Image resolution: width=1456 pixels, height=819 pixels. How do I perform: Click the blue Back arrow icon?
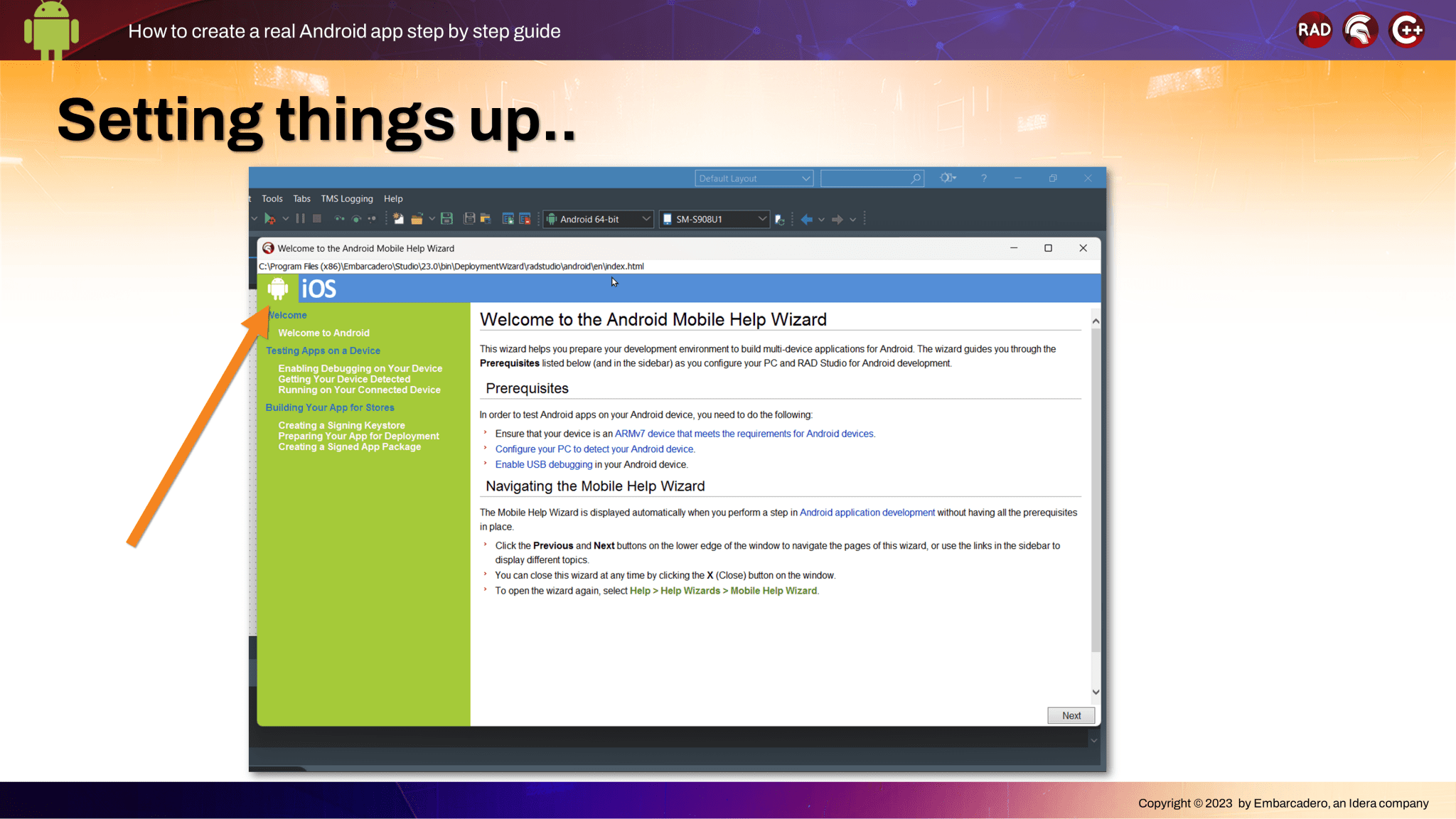click(x=806, y=220)
